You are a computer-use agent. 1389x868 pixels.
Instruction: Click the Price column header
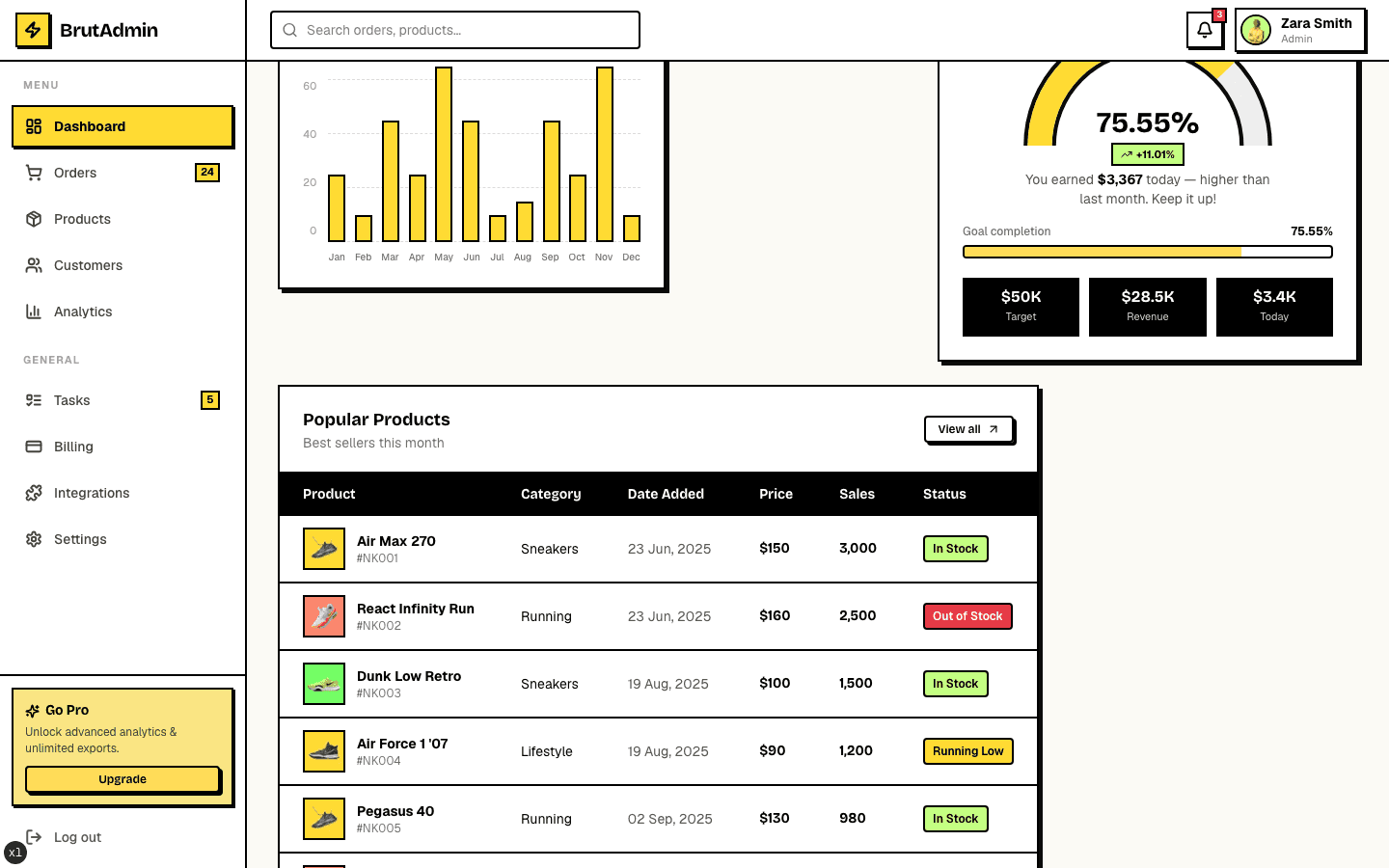coord(776,494)
